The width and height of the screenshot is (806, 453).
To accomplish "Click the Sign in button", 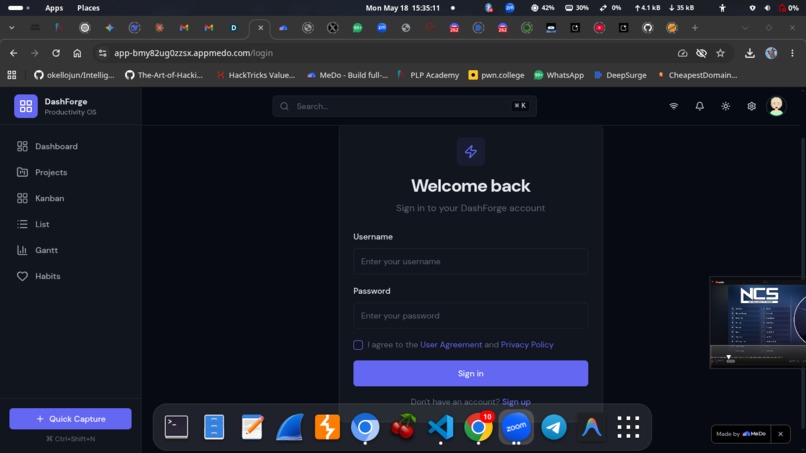I will [x=470, y=373].
